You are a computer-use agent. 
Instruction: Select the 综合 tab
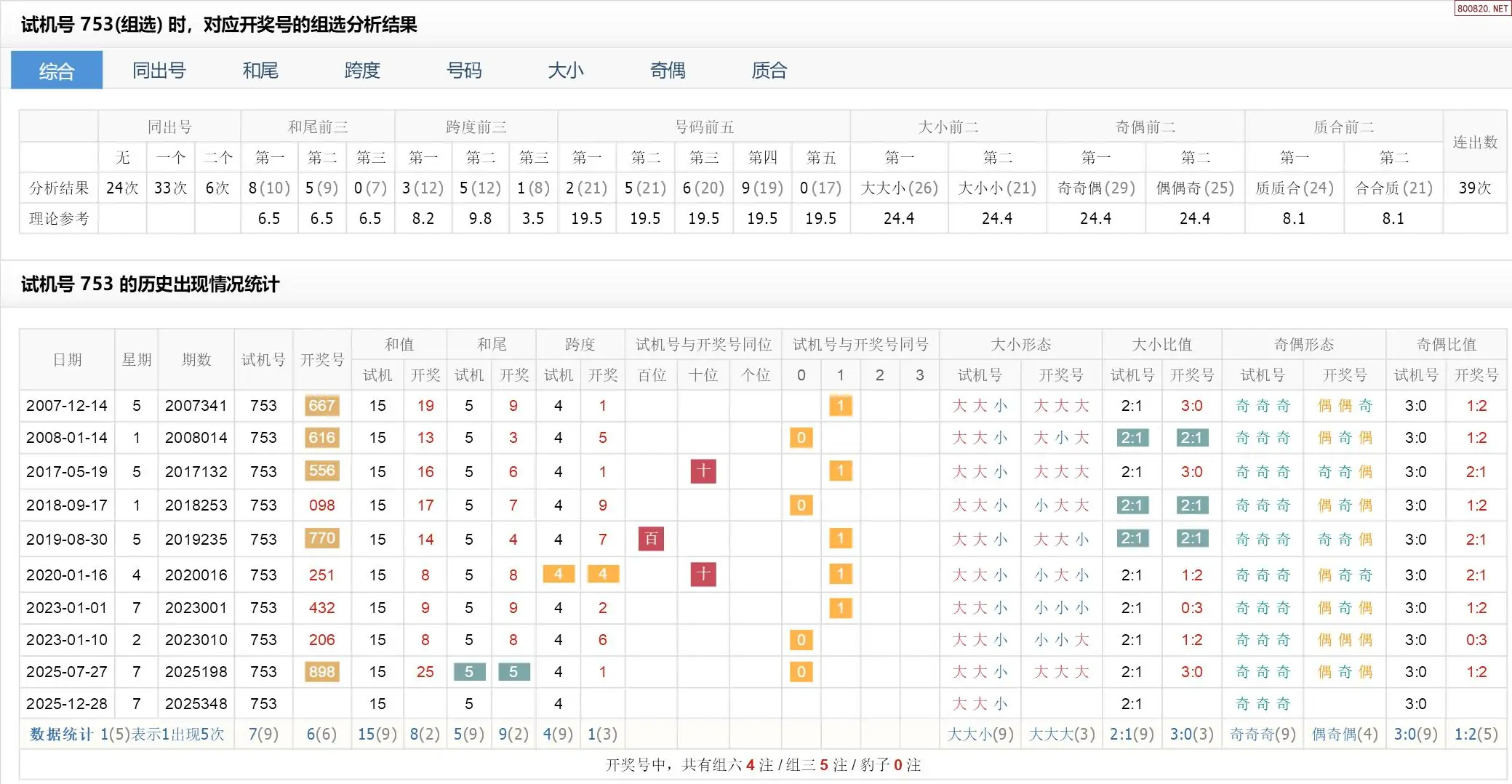click(57, 71)
